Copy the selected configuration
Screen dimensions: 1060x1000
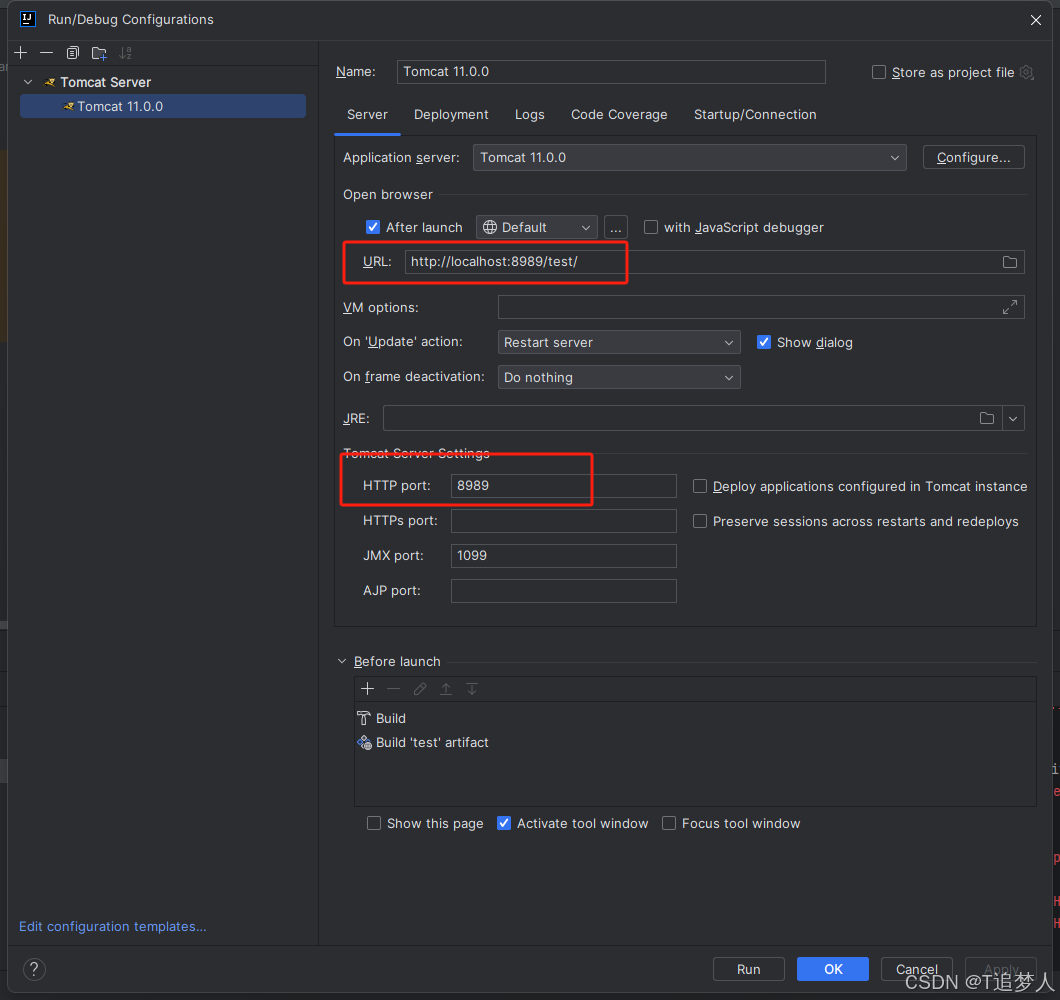tap(72, 53)
